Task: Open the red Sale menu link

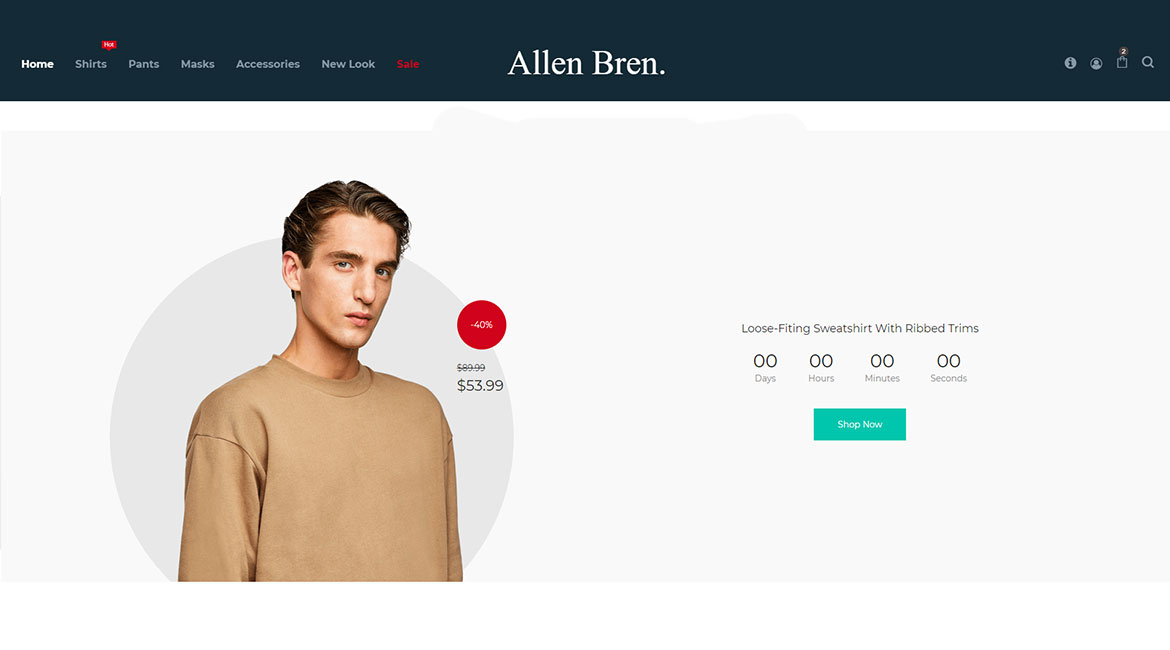Action: click(407, 64)
